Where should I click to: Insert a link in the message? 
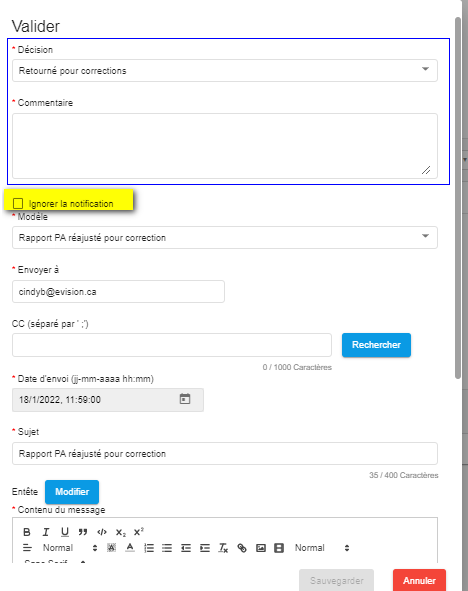242,548
